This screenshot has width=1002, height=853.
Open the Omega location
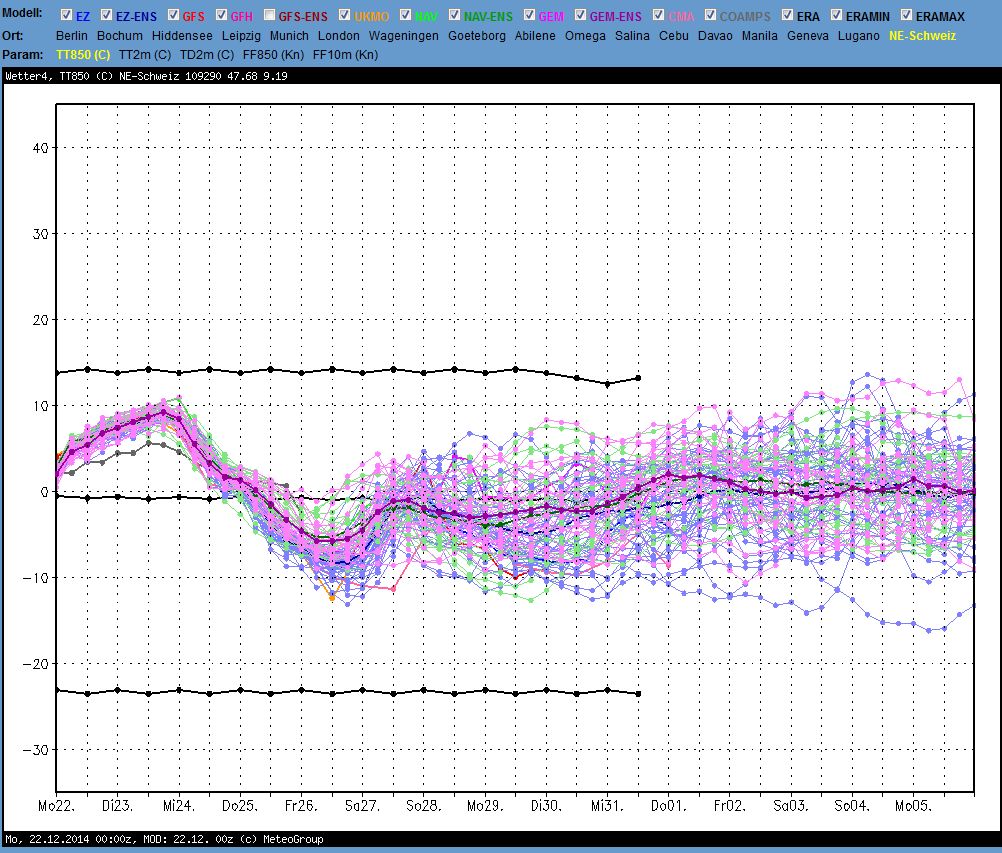coord(585,36)
